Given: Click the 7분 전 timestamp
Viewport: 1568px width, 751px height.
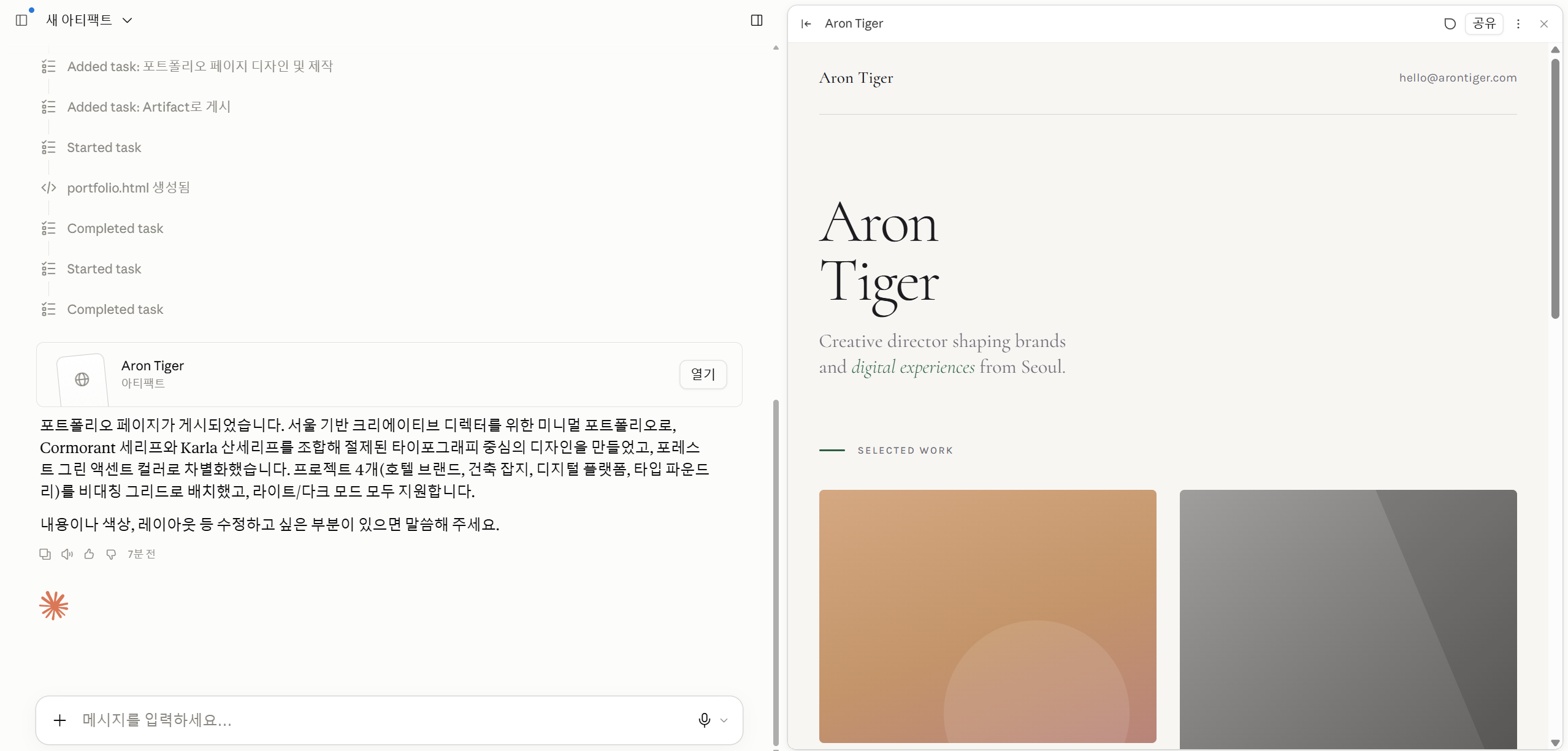Looking at the screenshot, I should [x=142, y=554].
